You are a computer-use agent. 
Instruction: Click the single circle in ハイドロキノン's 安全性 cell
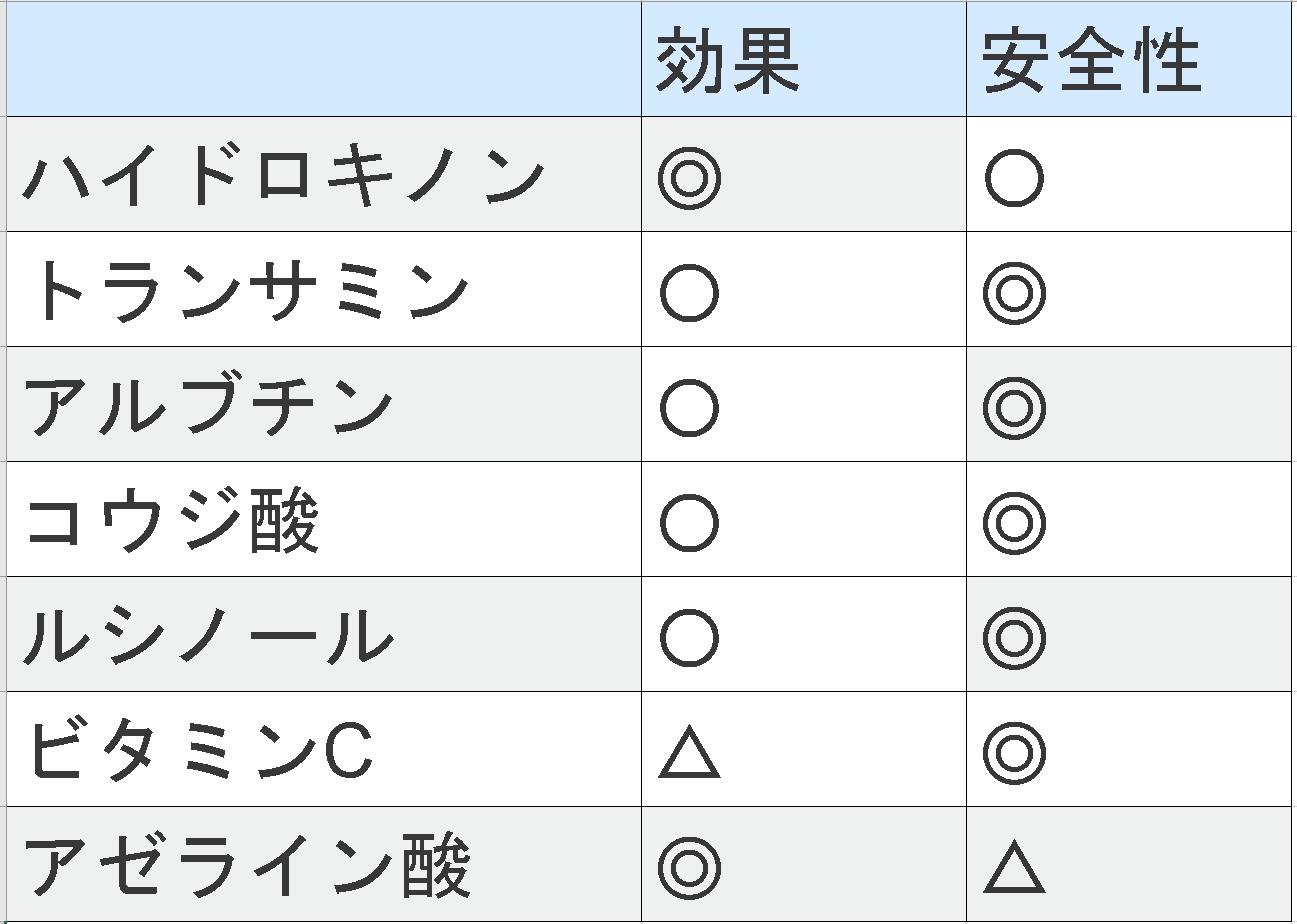click(1014, 178)
